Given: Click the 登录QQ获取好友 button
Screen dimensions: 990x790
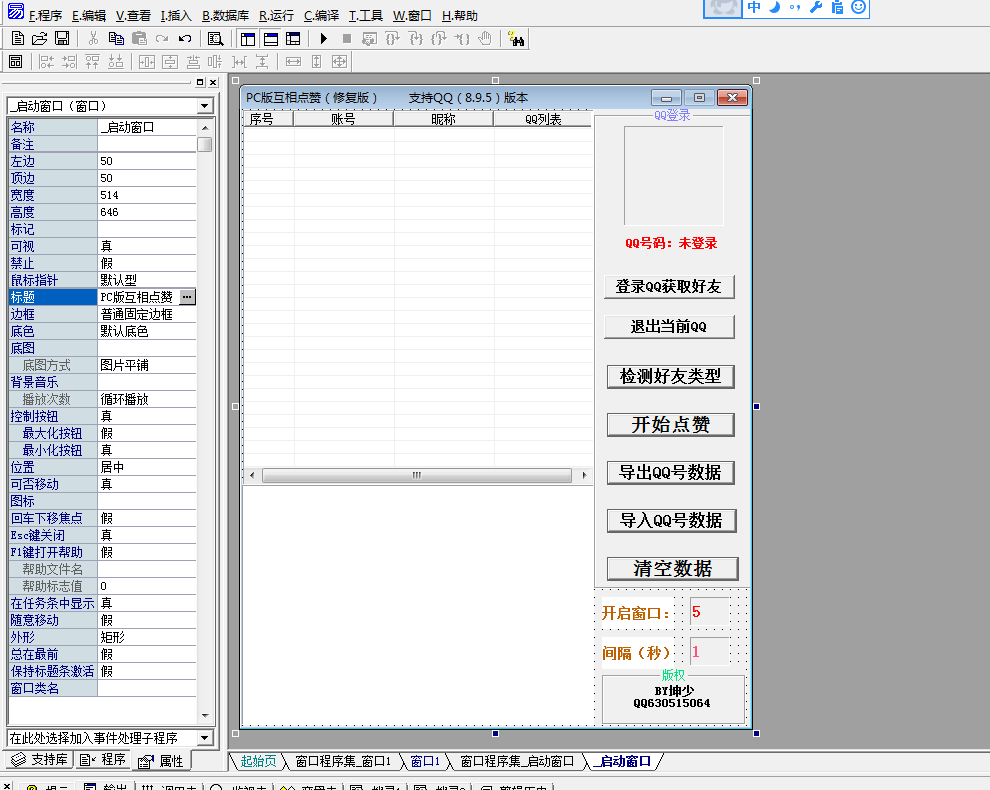Looking at the screenshot, I should point(669,287).
